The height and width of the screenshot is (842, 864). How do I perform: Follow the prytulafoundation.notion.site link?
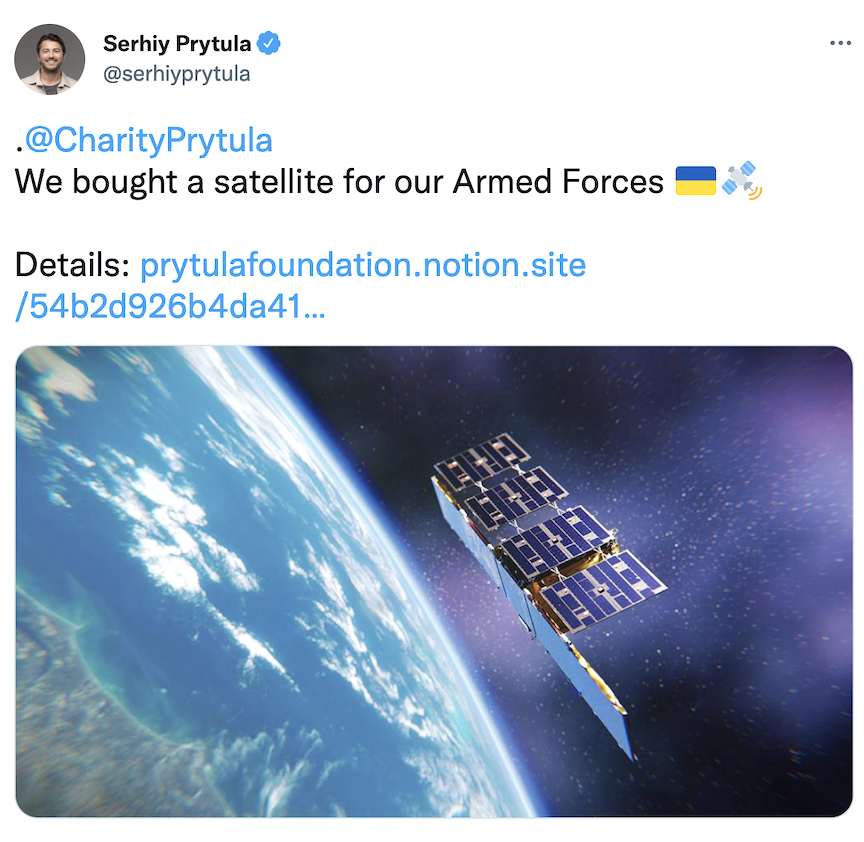tap(363, 266)
